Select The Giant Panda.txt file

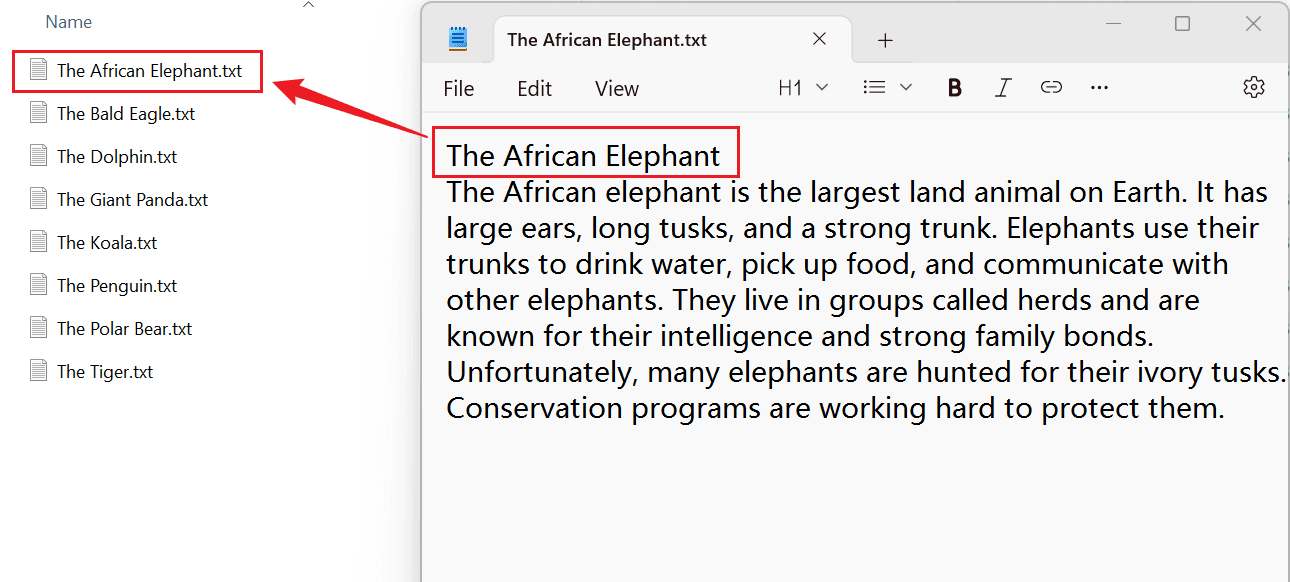[x=132, y=200]
